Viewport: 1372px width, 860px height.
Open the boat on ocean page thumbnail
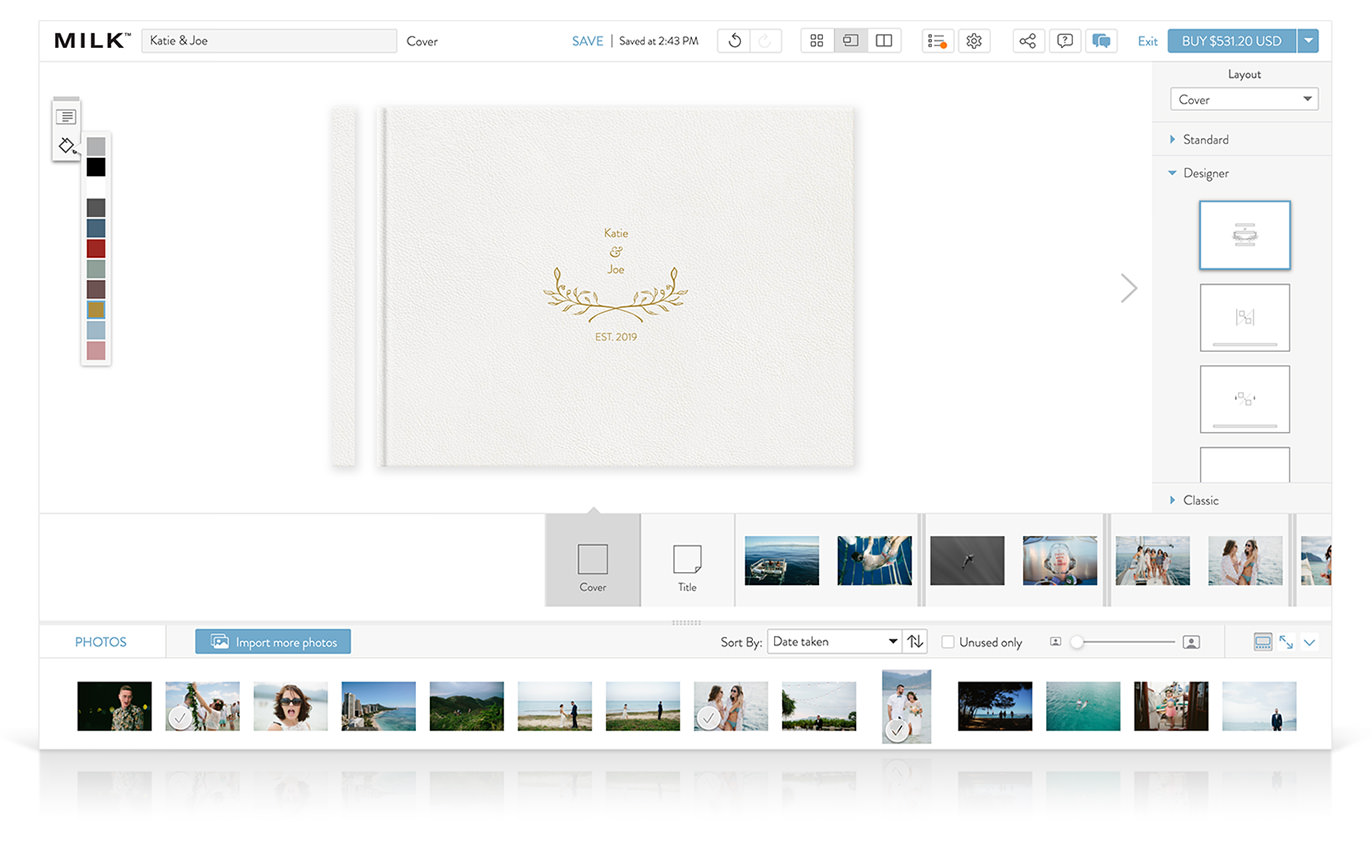(x=782, y=560)
